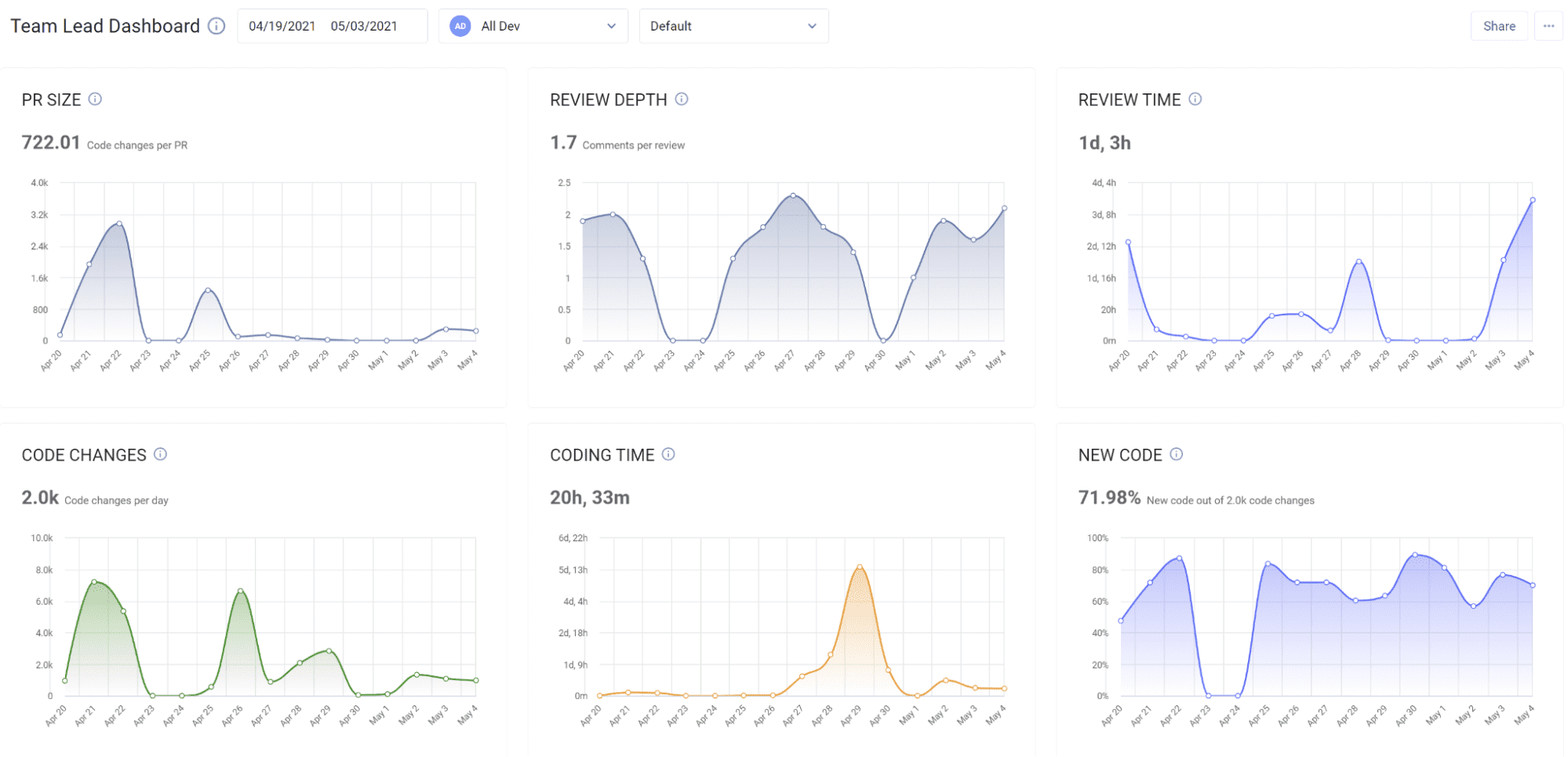Viewport: 1568px width, 757px height.
Task: Click the Apr 22 peak on PR SIZE chart
Action: click(x=118, y=222)
